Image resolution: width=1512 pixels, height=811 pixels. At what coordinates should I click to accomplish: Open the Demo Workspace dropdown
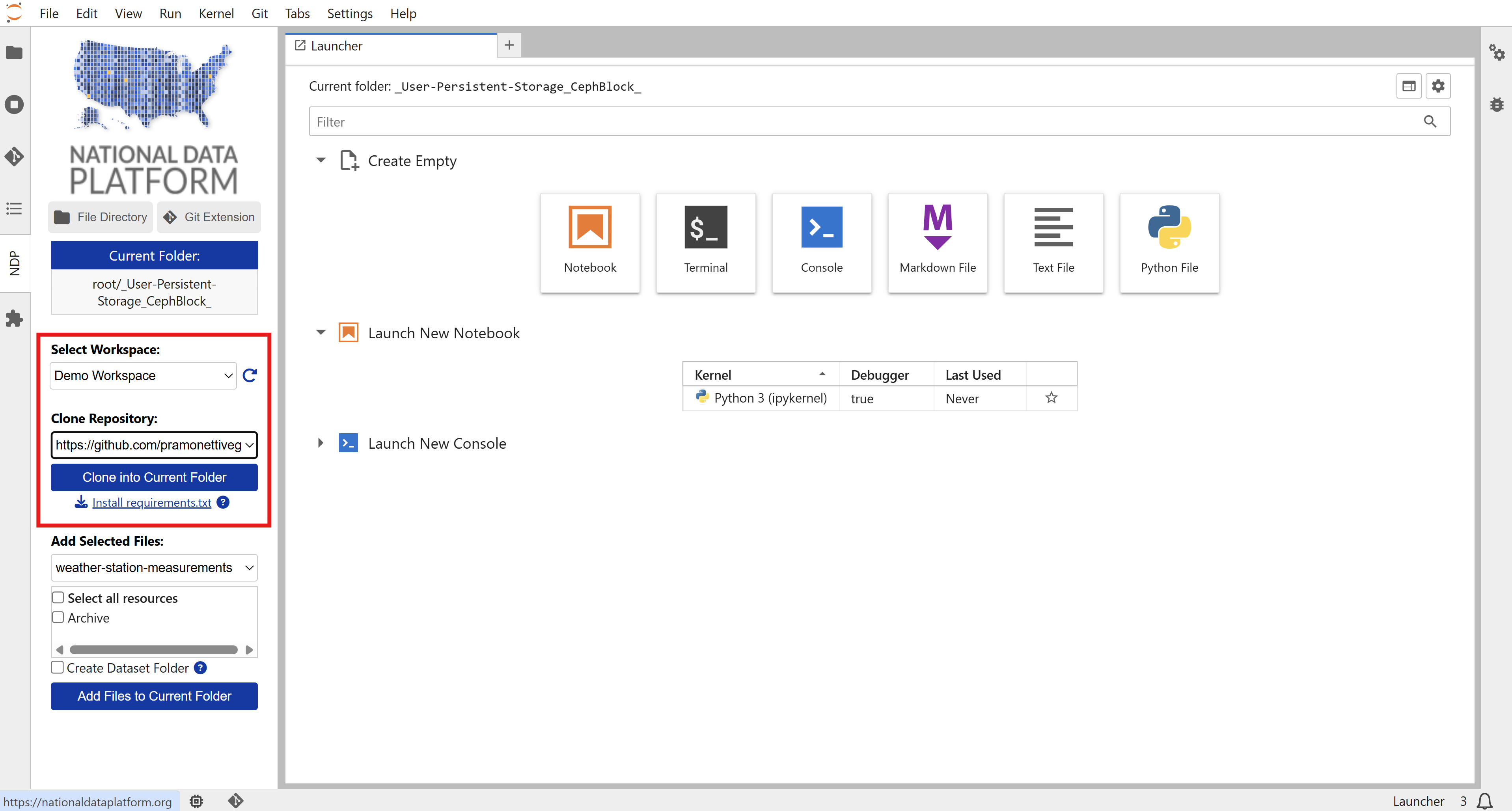tap(143, 376)
